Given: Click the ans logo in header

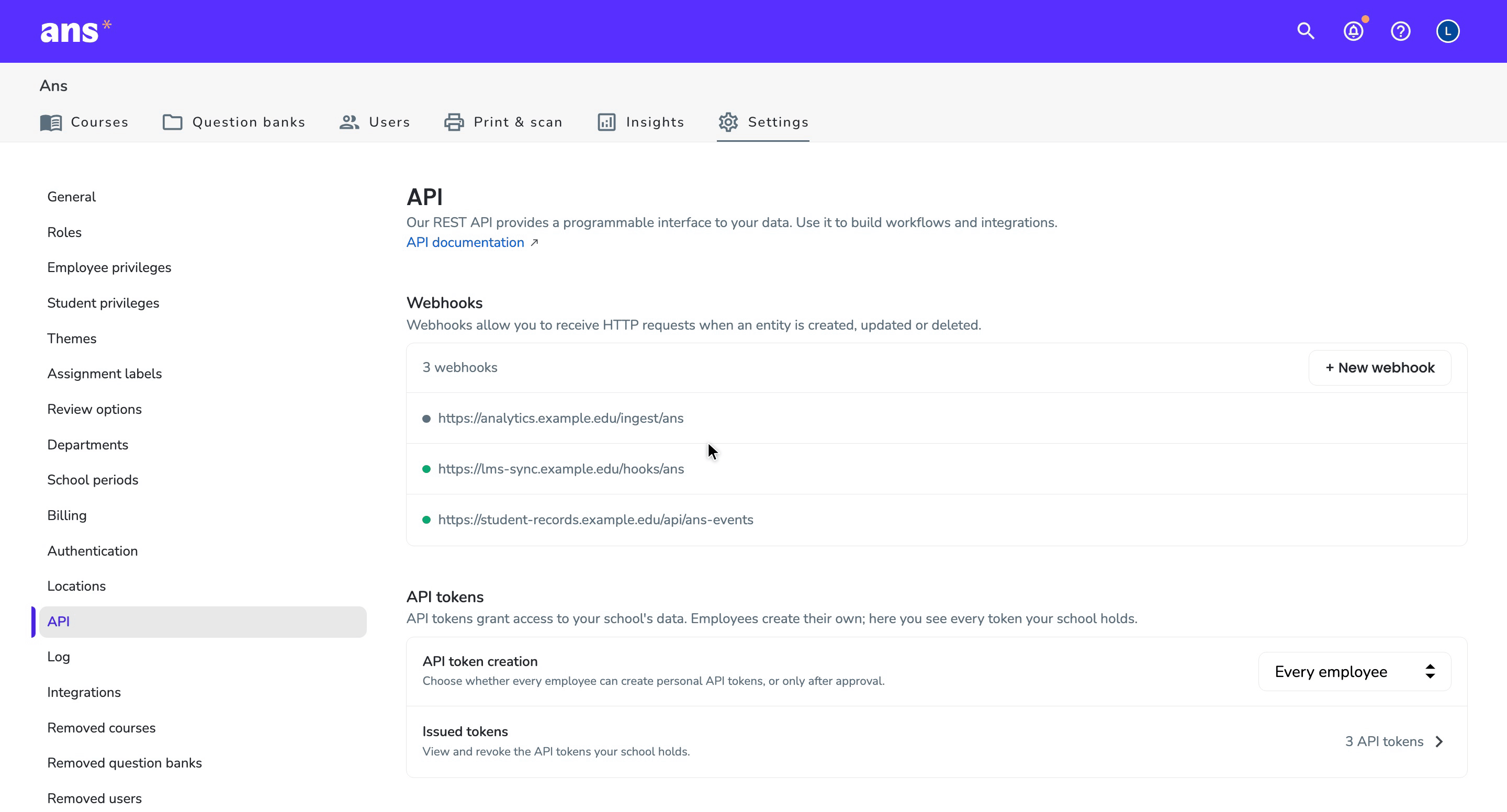Looking at the screenshot, I should 75,31.
